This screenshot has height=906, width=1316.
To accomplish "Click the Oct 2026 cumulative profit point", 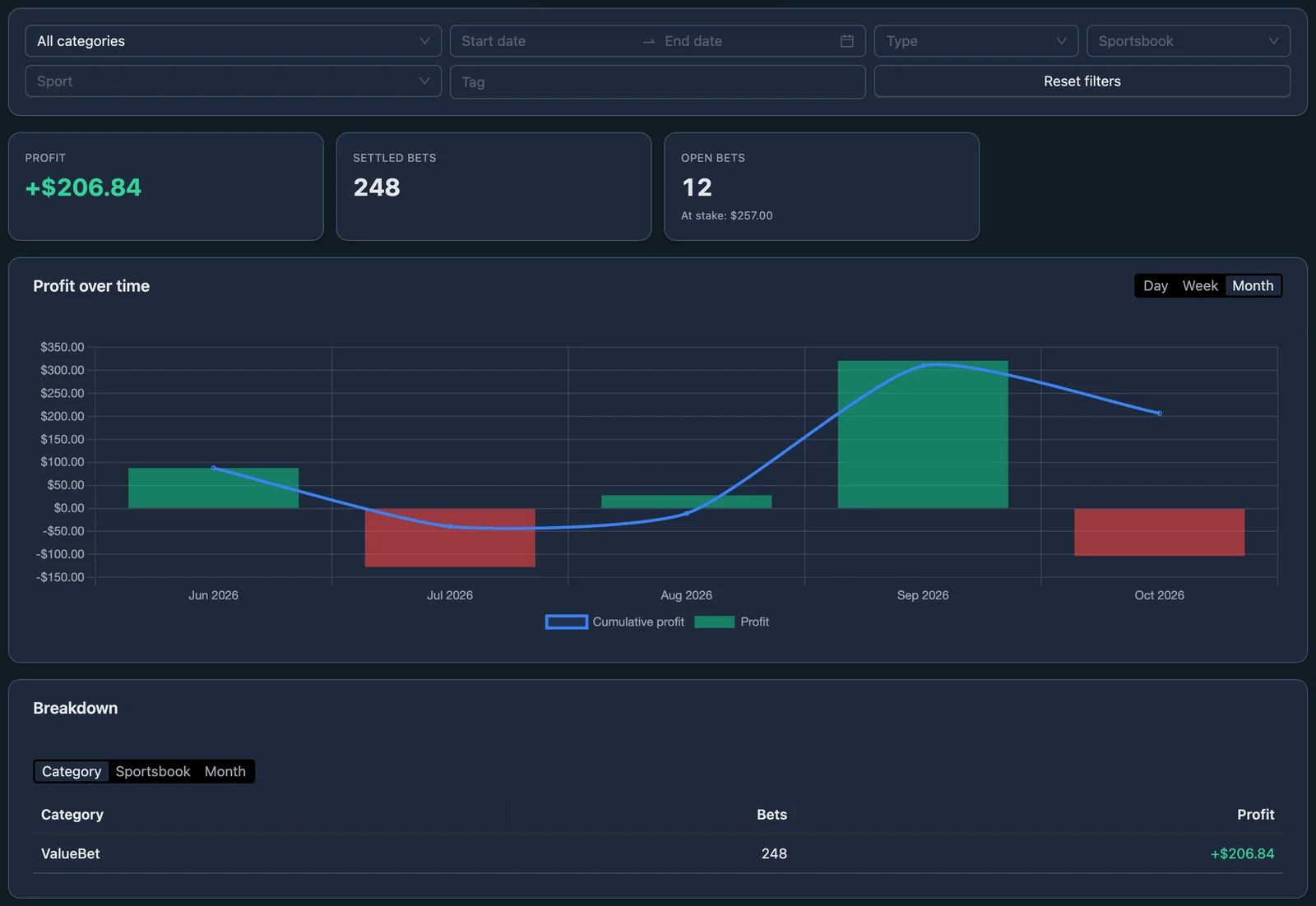I will click(x=1160, y=414).
